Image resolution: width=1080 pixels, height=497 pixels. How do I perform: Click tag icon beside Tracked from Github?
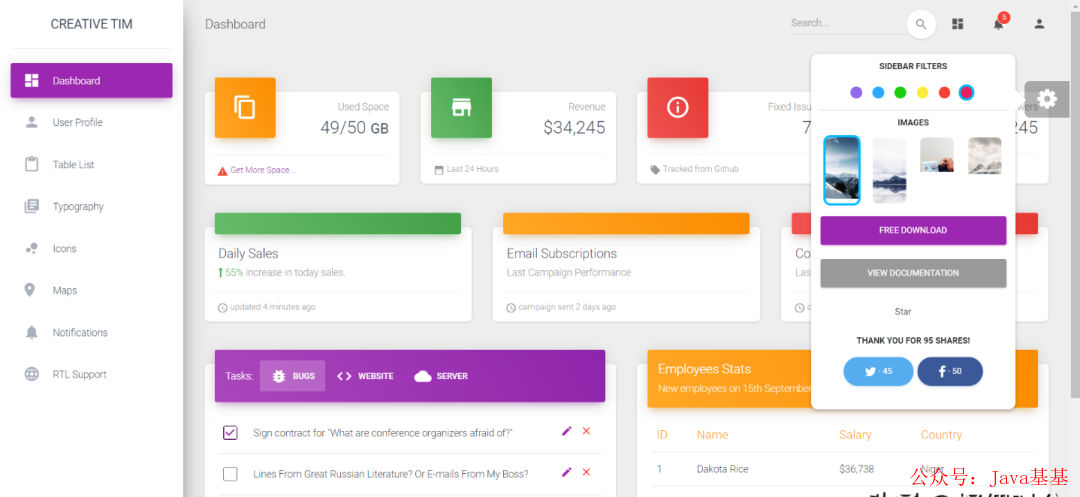[655, 169]
